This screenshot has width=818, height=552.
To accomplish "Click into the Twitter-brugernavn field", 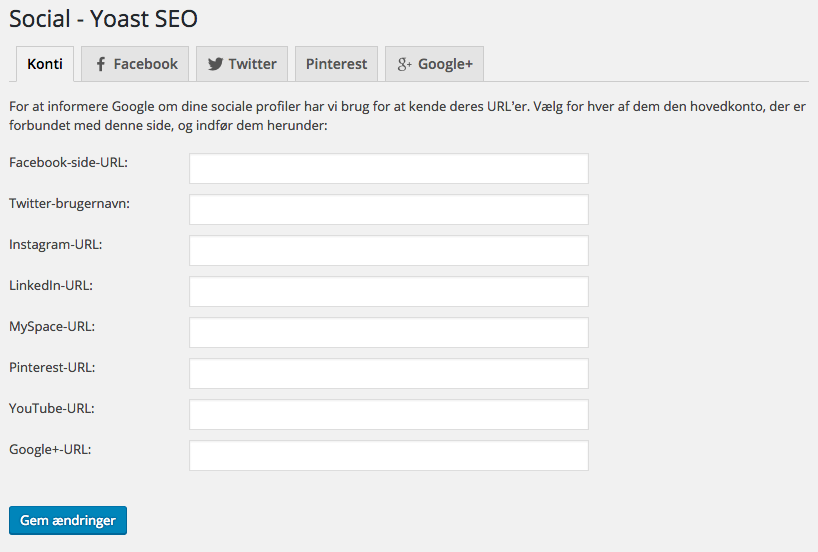I will click(x=389, y=209).
